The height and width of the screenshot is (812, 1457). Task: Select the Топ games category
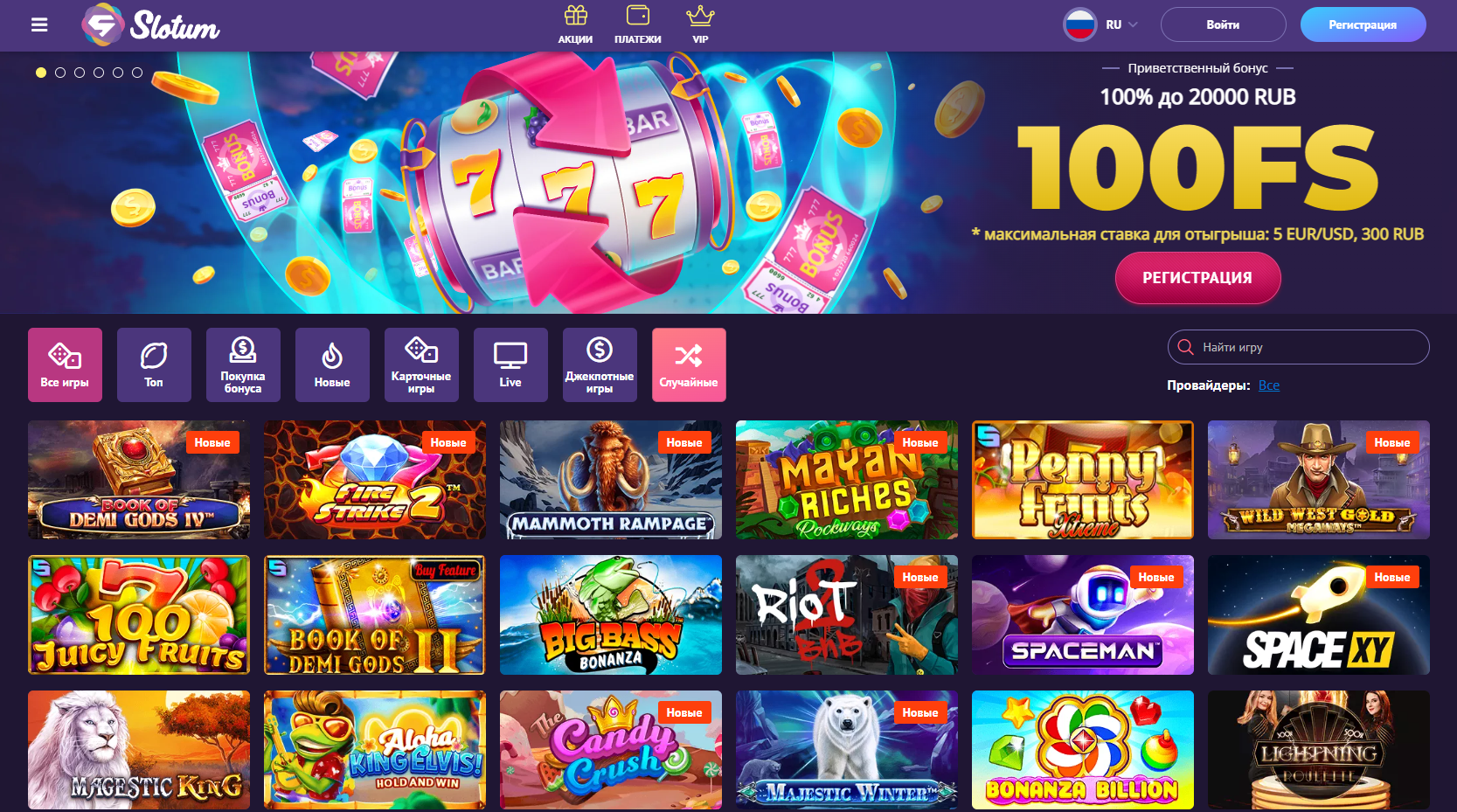(x=154, y=364)
